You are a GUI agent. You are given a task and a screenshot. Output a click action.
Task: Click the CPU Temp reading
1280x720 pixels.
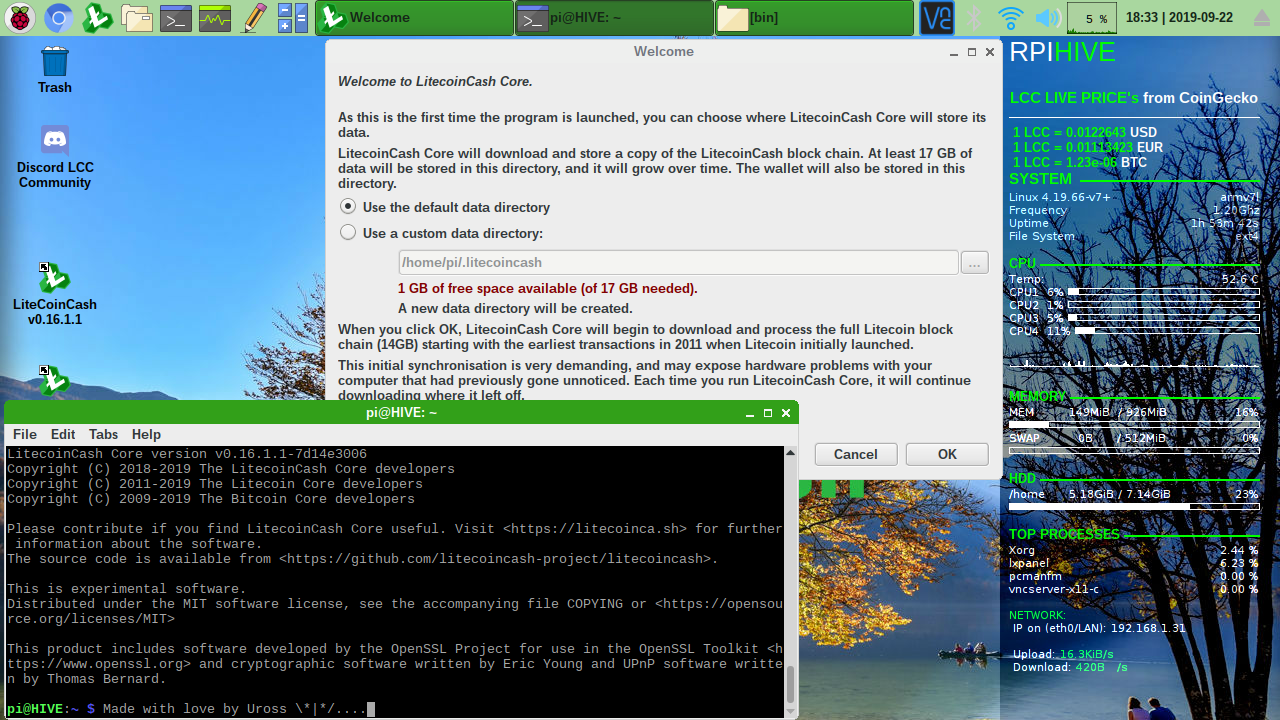pos(1134,279)
